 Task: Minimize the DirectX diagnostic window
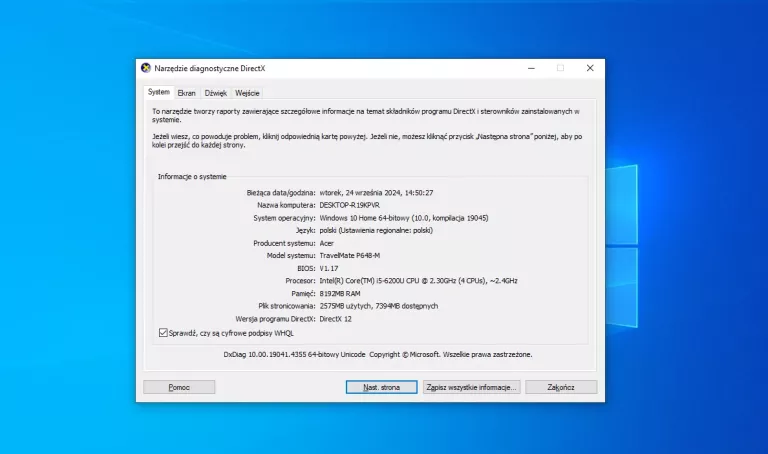coord(531,68)
